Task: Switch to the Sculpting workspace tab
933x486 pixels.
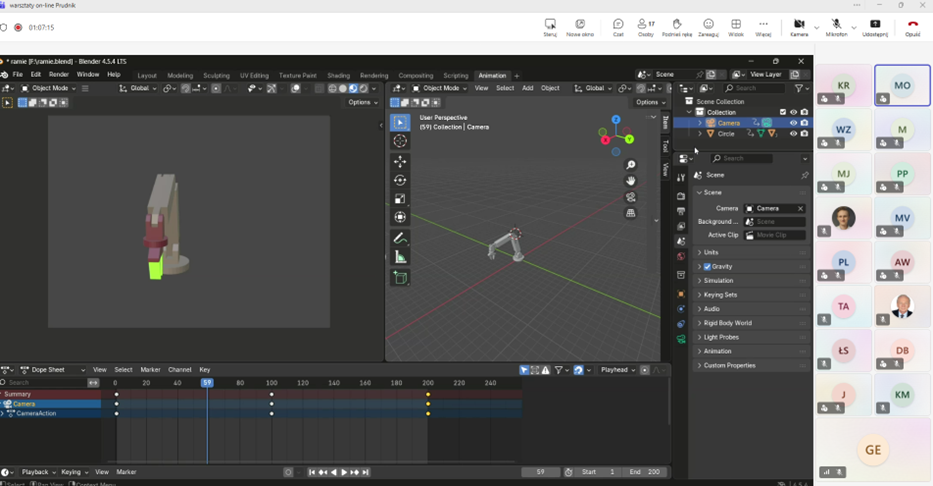Action: tap(216, 75)
